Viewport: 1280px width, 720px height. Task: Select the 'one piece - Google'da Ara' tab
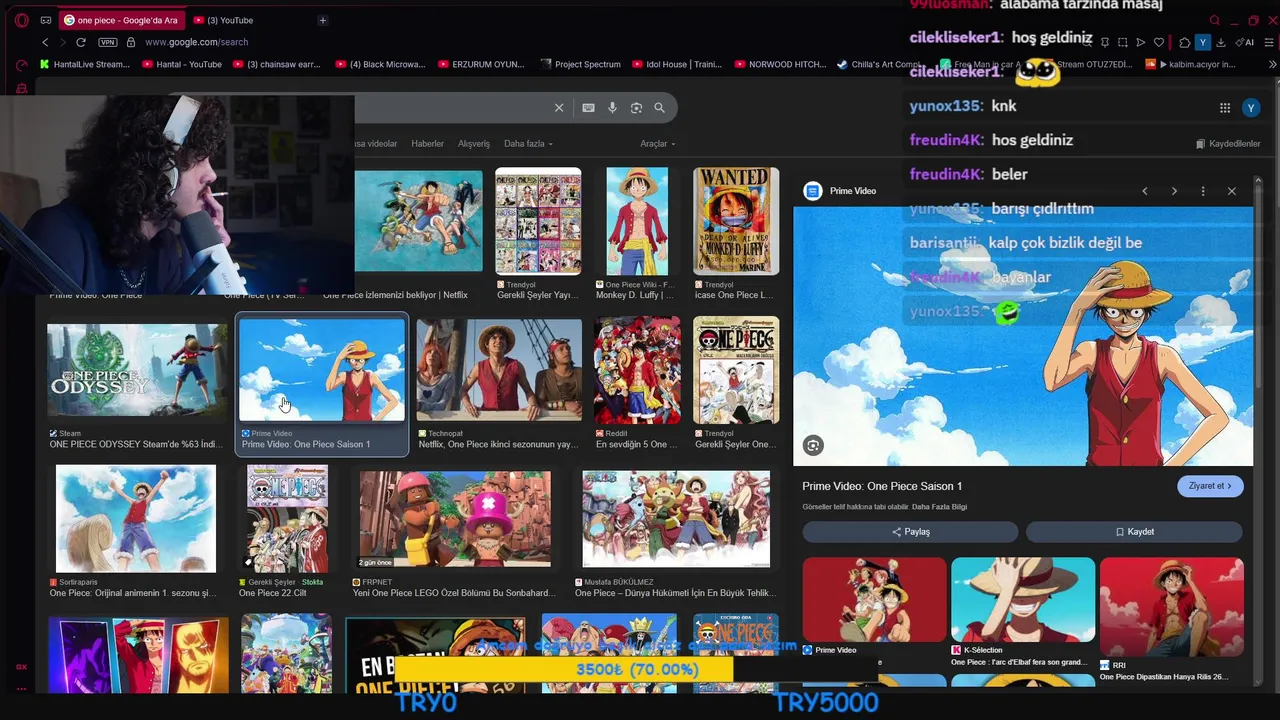120,20
